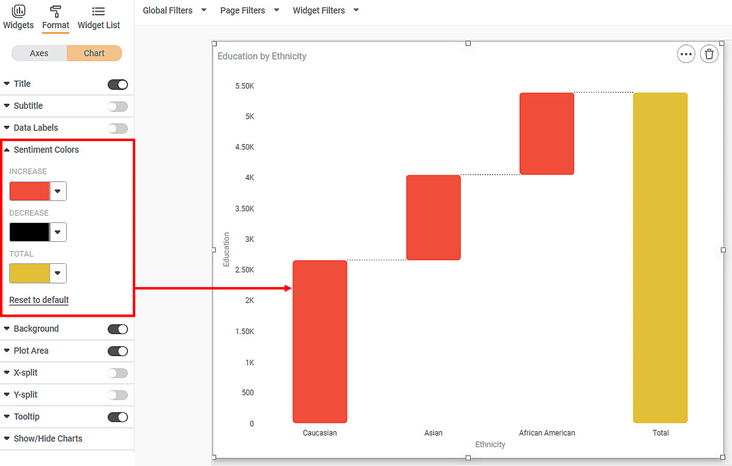
Task: Open the Widgets panel icon
Action: tap(18, 11)
